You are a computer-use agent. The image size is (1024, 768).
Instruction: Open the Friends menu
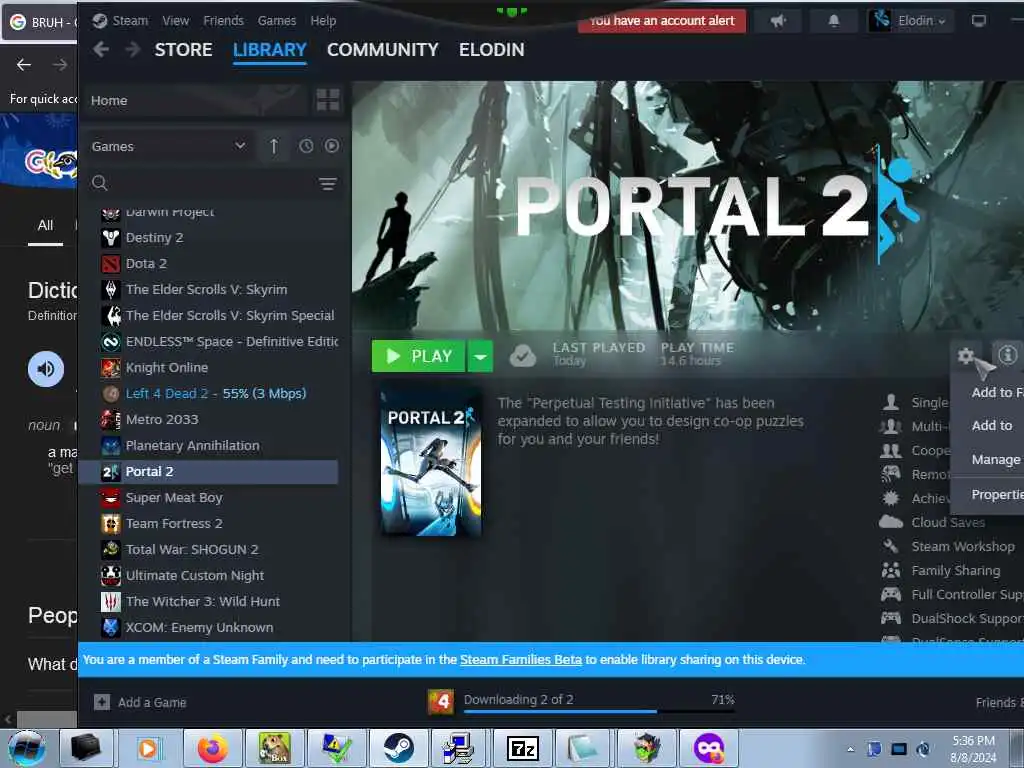(223, 21)
